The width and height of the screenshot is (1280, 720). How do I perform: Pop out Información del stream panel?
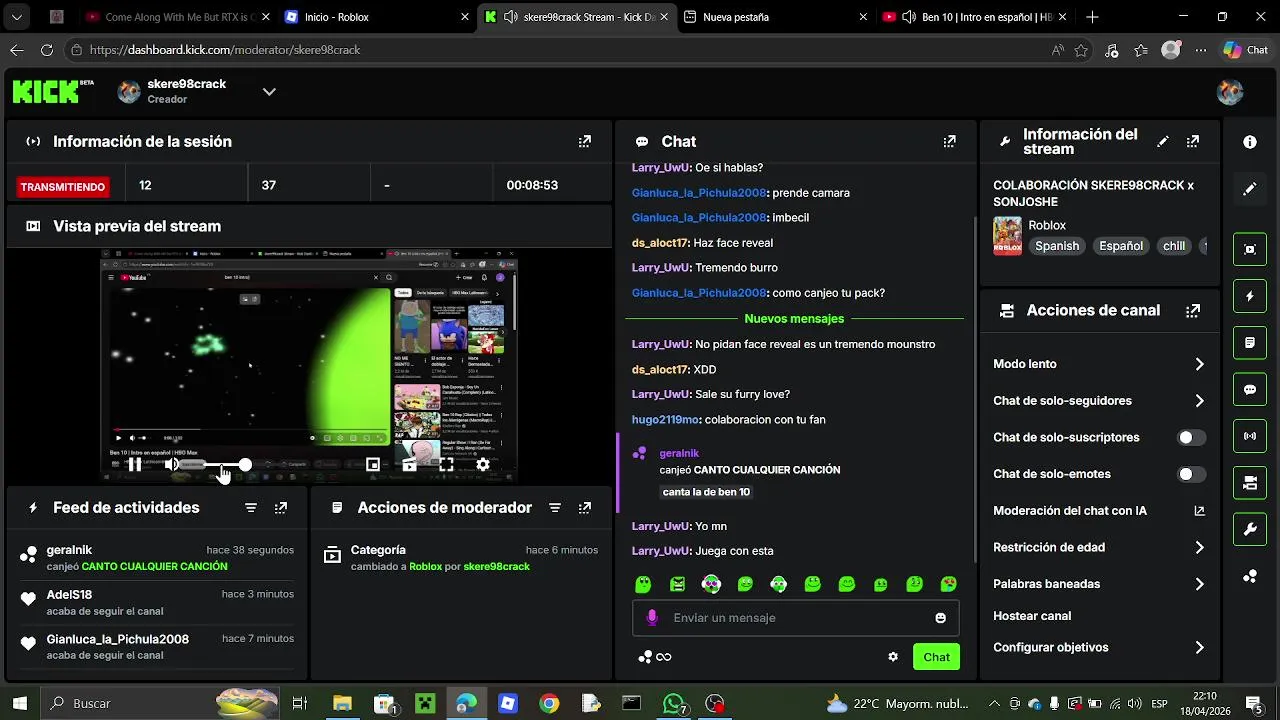(x=1193, y=142)
